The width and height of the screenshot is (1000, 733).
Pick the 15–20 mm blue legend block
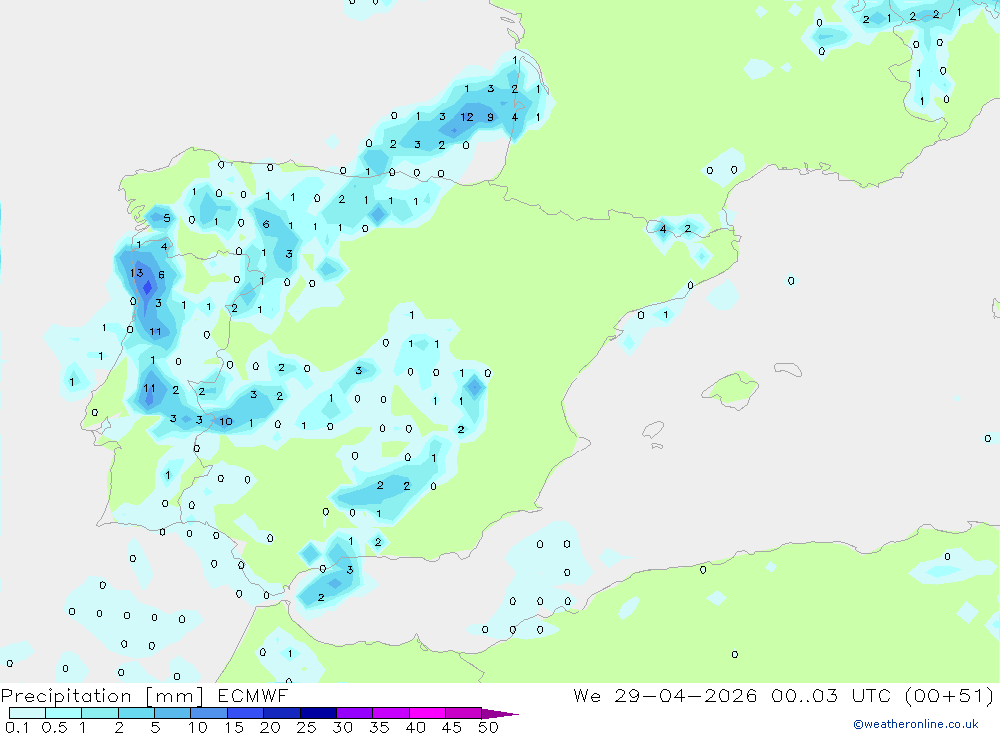click(x=246, y=713)
